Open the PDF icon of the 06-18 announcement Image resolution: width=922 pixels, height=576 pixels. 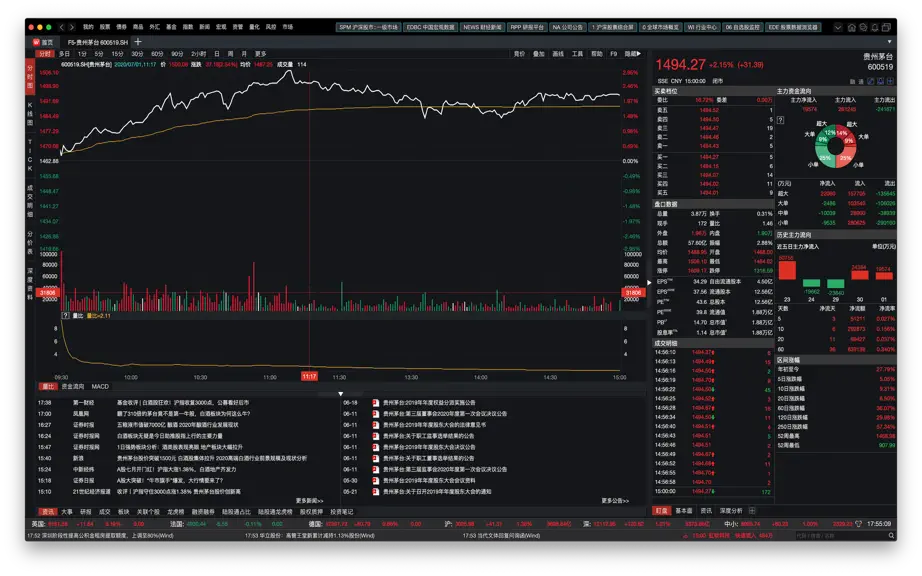pyautogui.click(x=375, y=403)
